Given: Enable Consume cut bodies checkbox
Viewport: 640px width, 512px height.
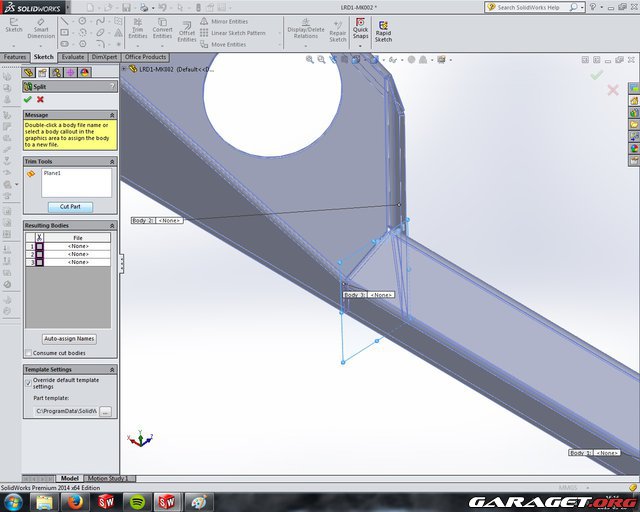Looking at the screenshot, I should (x=28, y=353).
